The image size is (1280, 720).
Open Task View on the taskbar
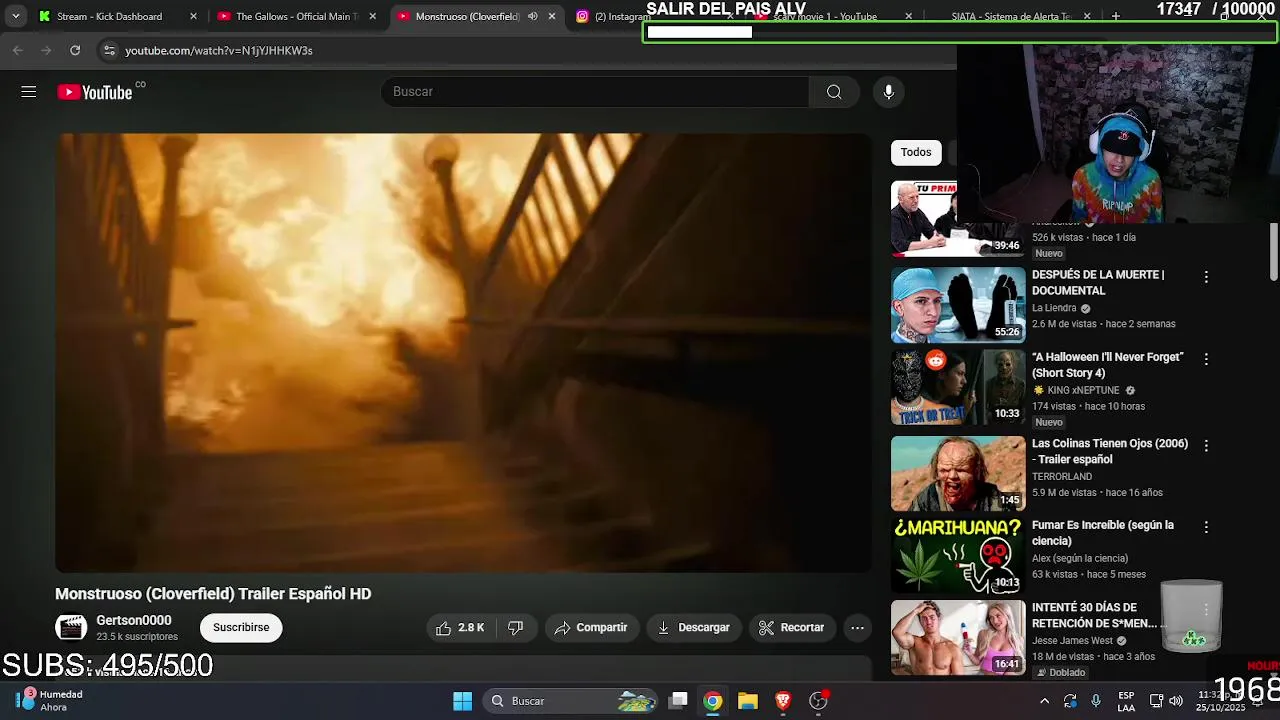tap(678, 701)
